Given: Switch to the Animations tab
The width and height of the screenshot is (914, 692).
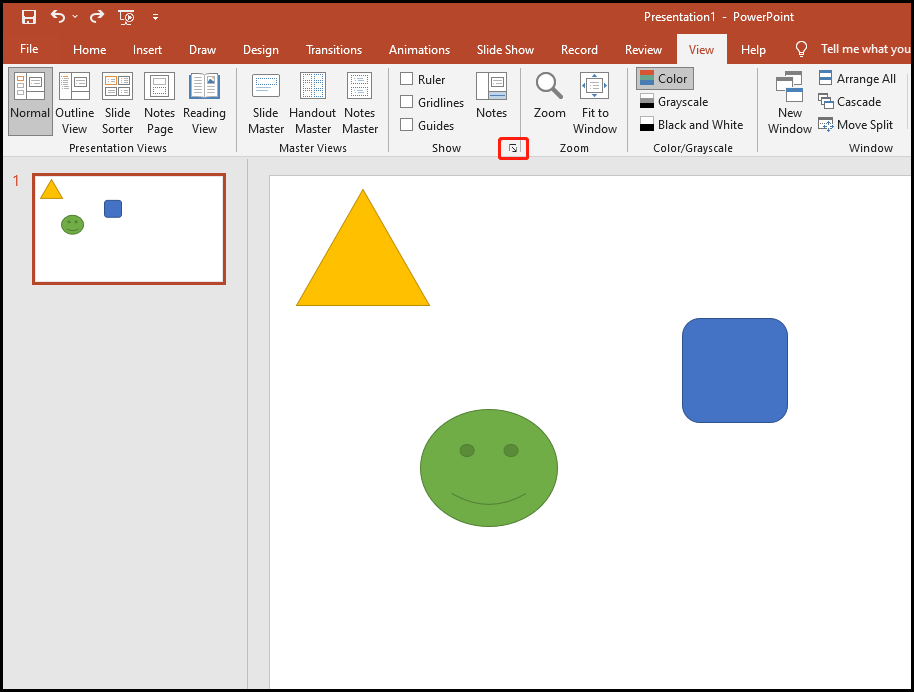Looking at the screenshot, I should [419, 49].
